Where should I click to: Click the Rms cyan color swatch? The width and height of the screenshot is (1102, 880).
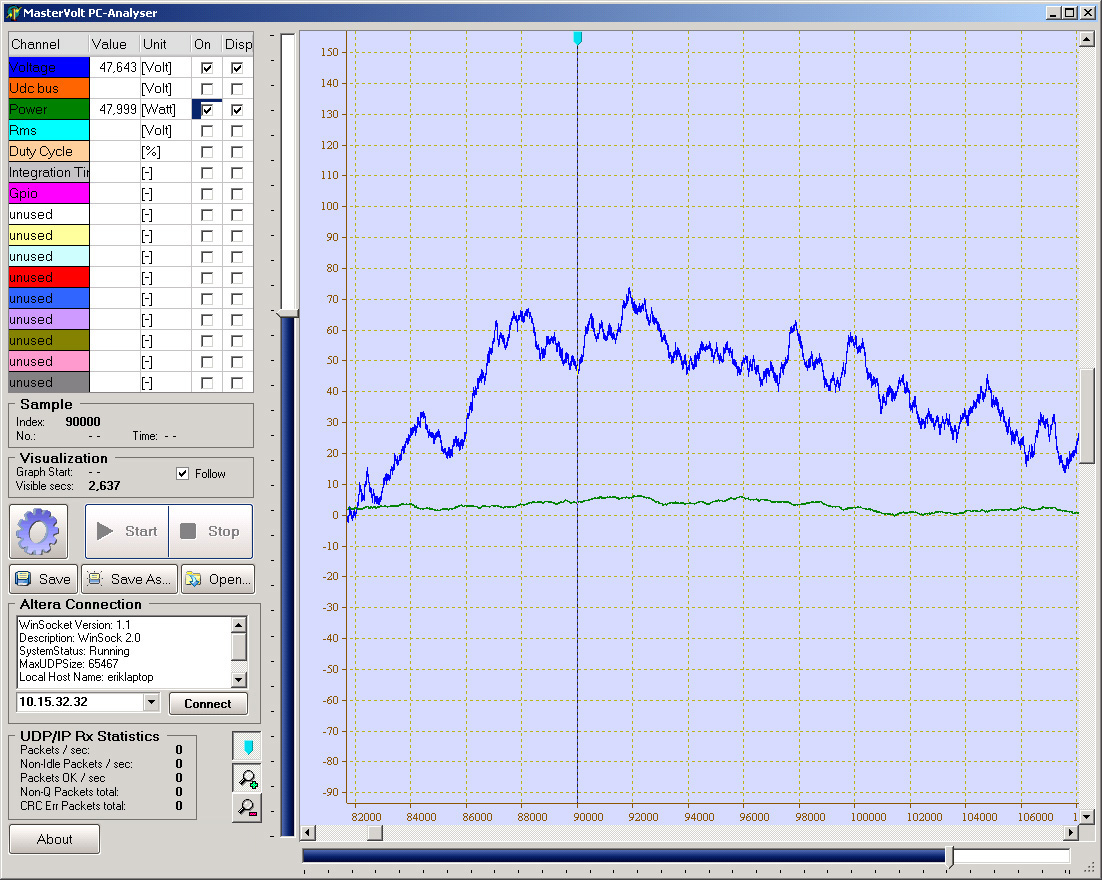coord(48,131)
